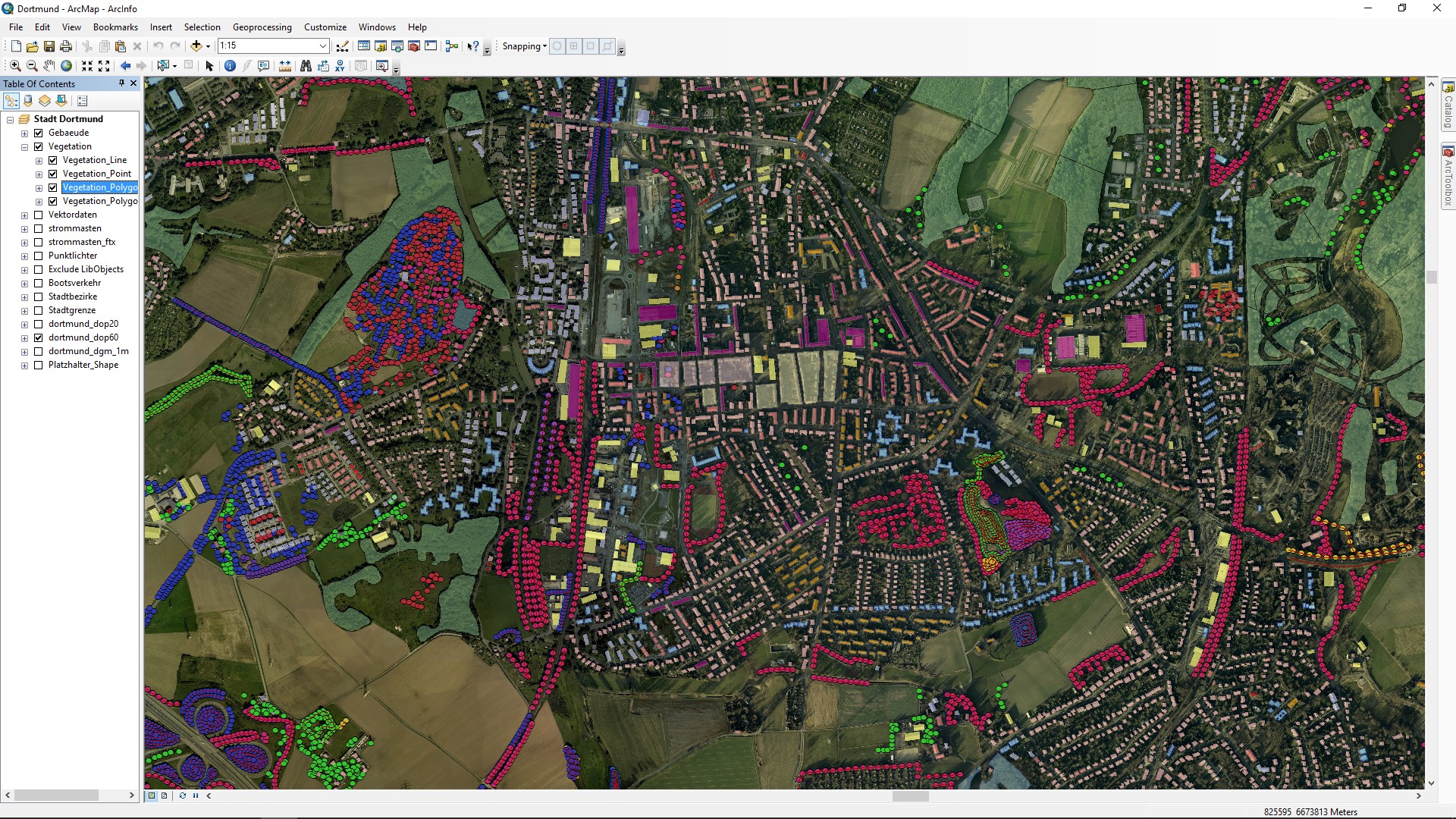Open the Snapping dropdown menu
The width and height of the screenshot is (1456, 819).
tap(524, 46)
